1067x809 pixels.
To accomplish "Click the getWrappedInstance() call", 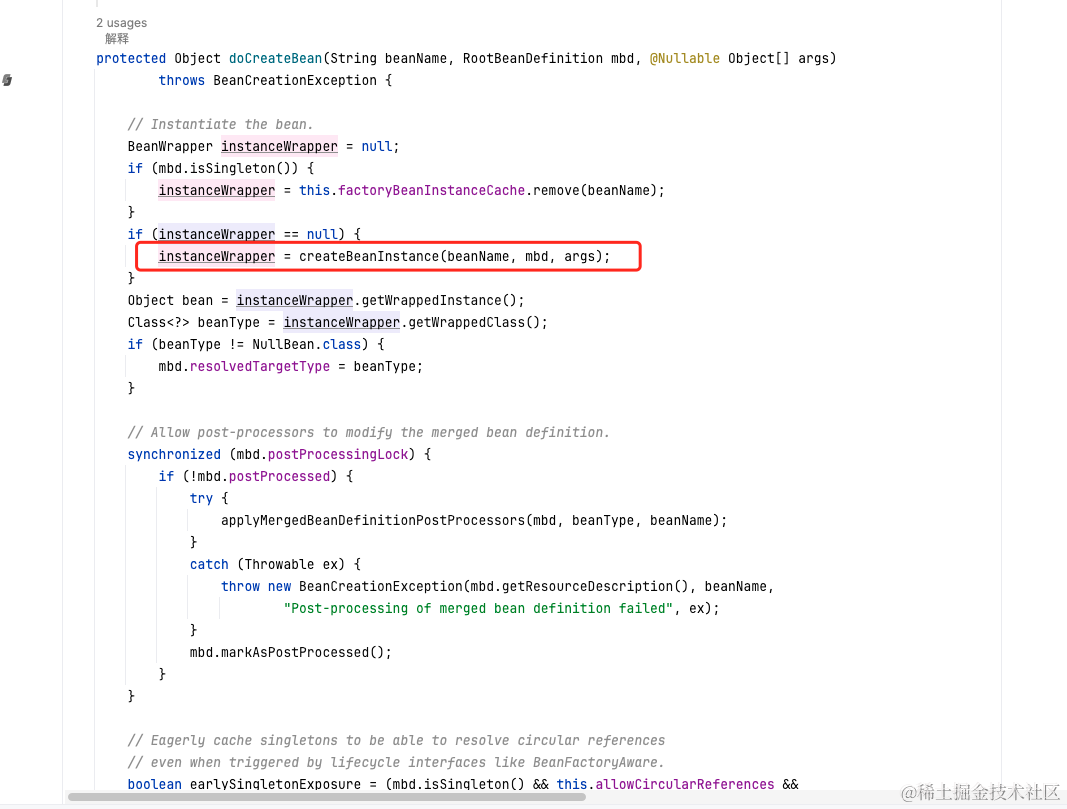I will tap(439, 301).
